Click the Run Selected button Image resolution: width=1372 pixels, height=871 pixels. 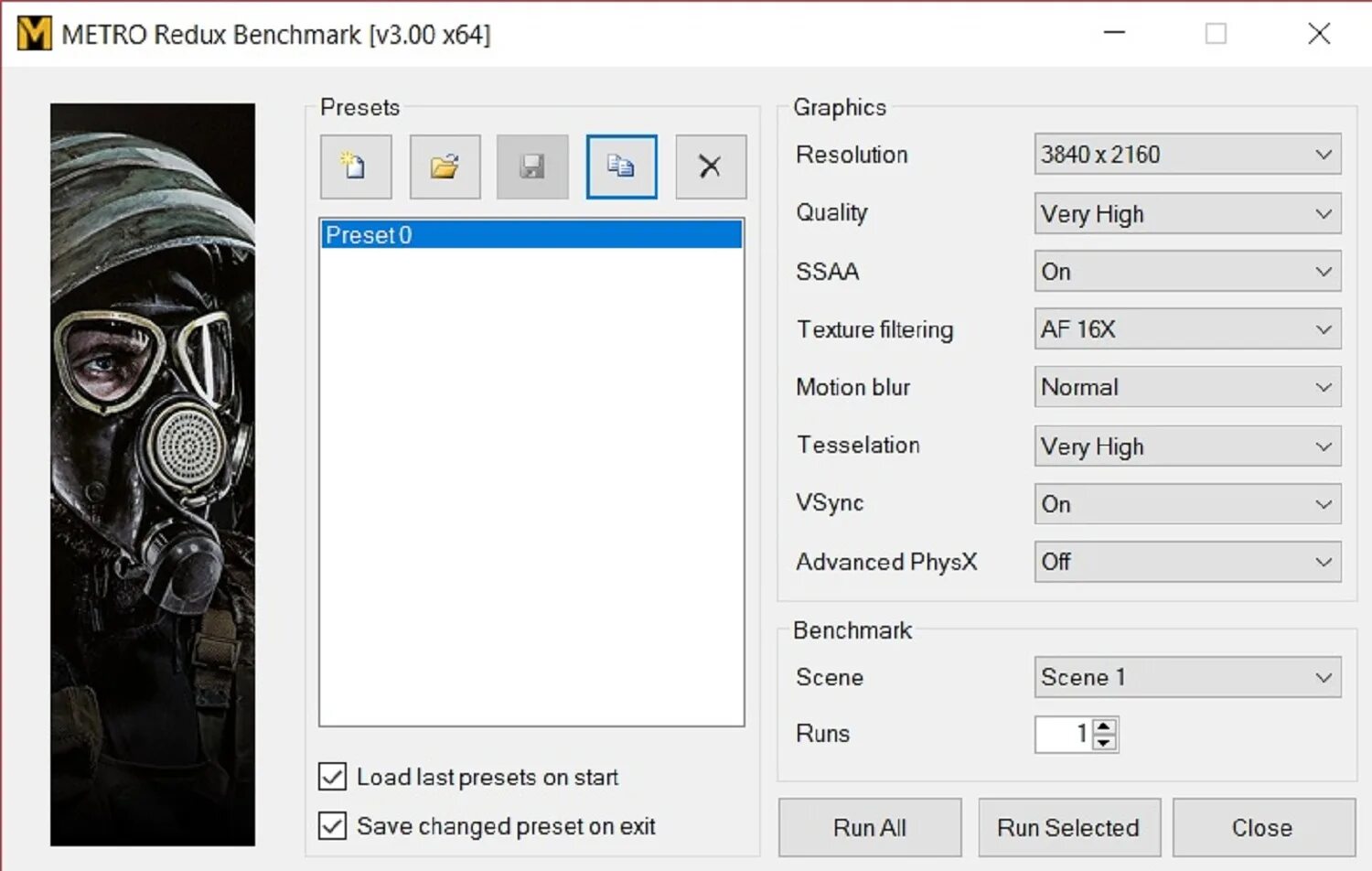(1068, 828)
